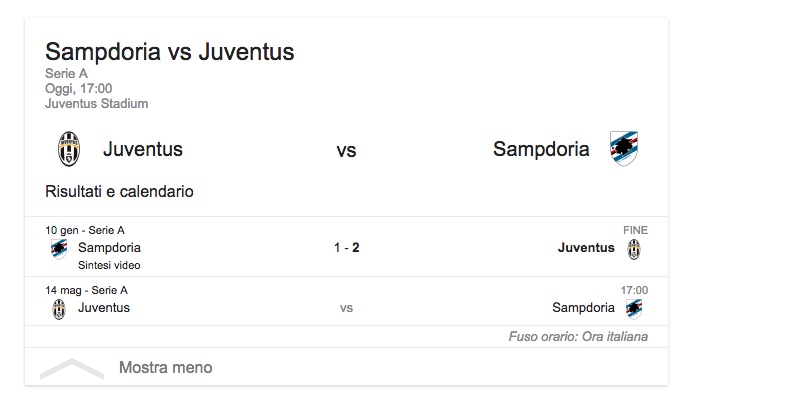Collapse results with the up chevron arrow
Viewport: 806px width, 409px height.
click(x=71, y=368)
